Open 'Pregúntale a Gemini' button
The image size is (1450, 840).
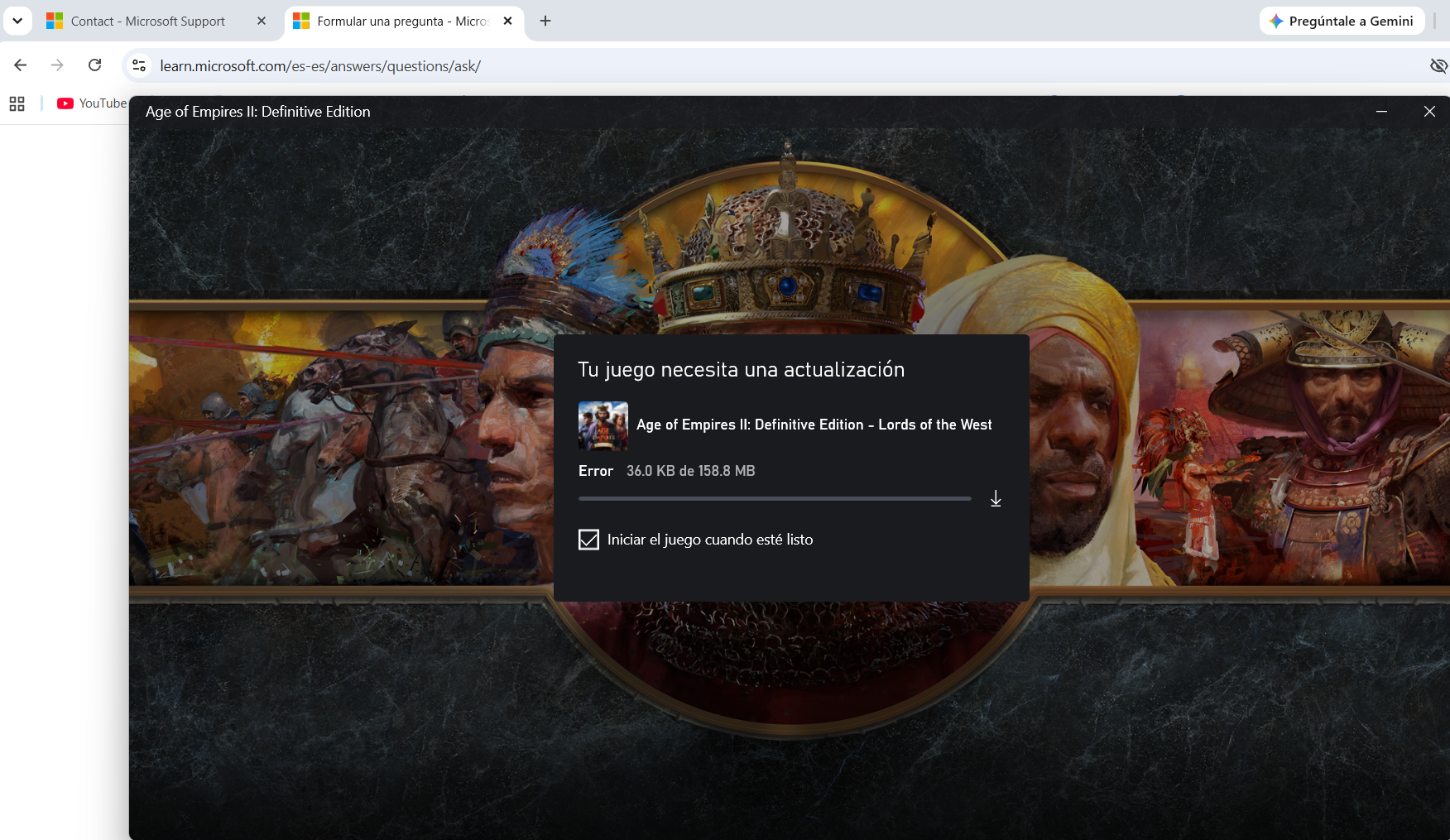[x=1342, y=22]
